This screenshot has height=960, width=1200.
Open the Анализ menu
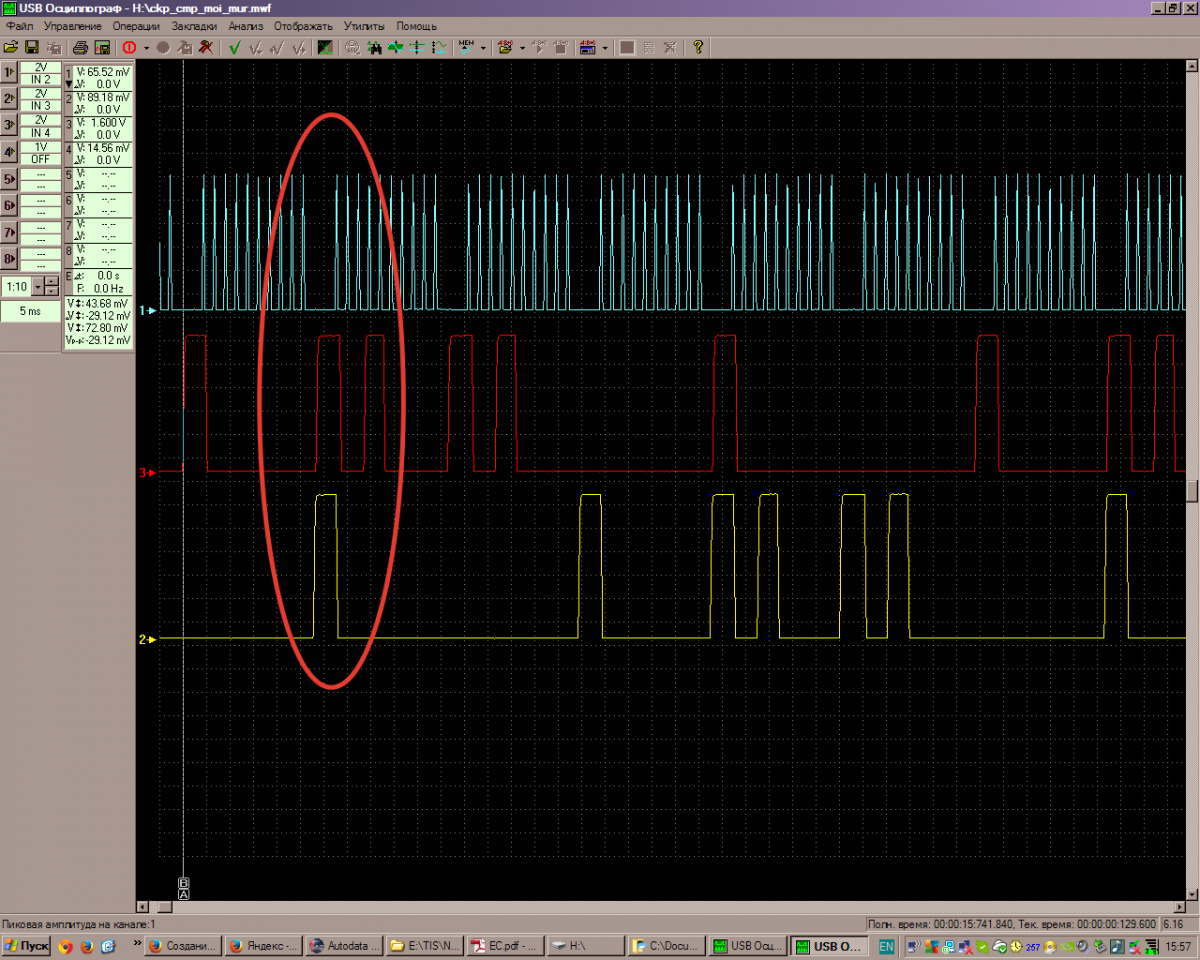coord(246,25)
